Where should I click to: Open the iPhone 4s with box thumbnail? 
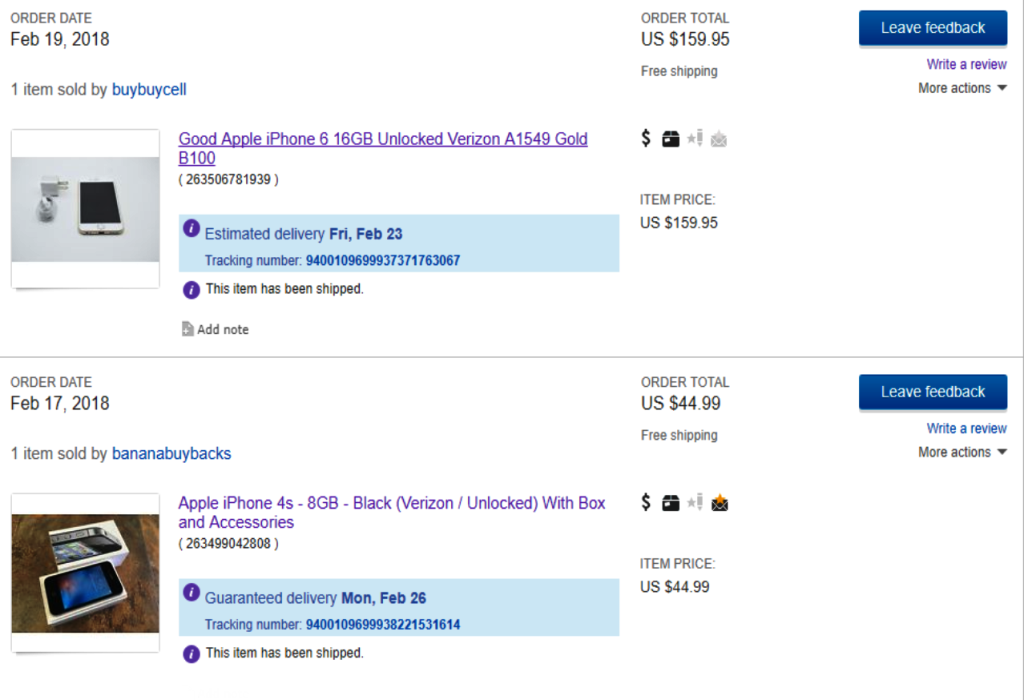pos(85,573)
